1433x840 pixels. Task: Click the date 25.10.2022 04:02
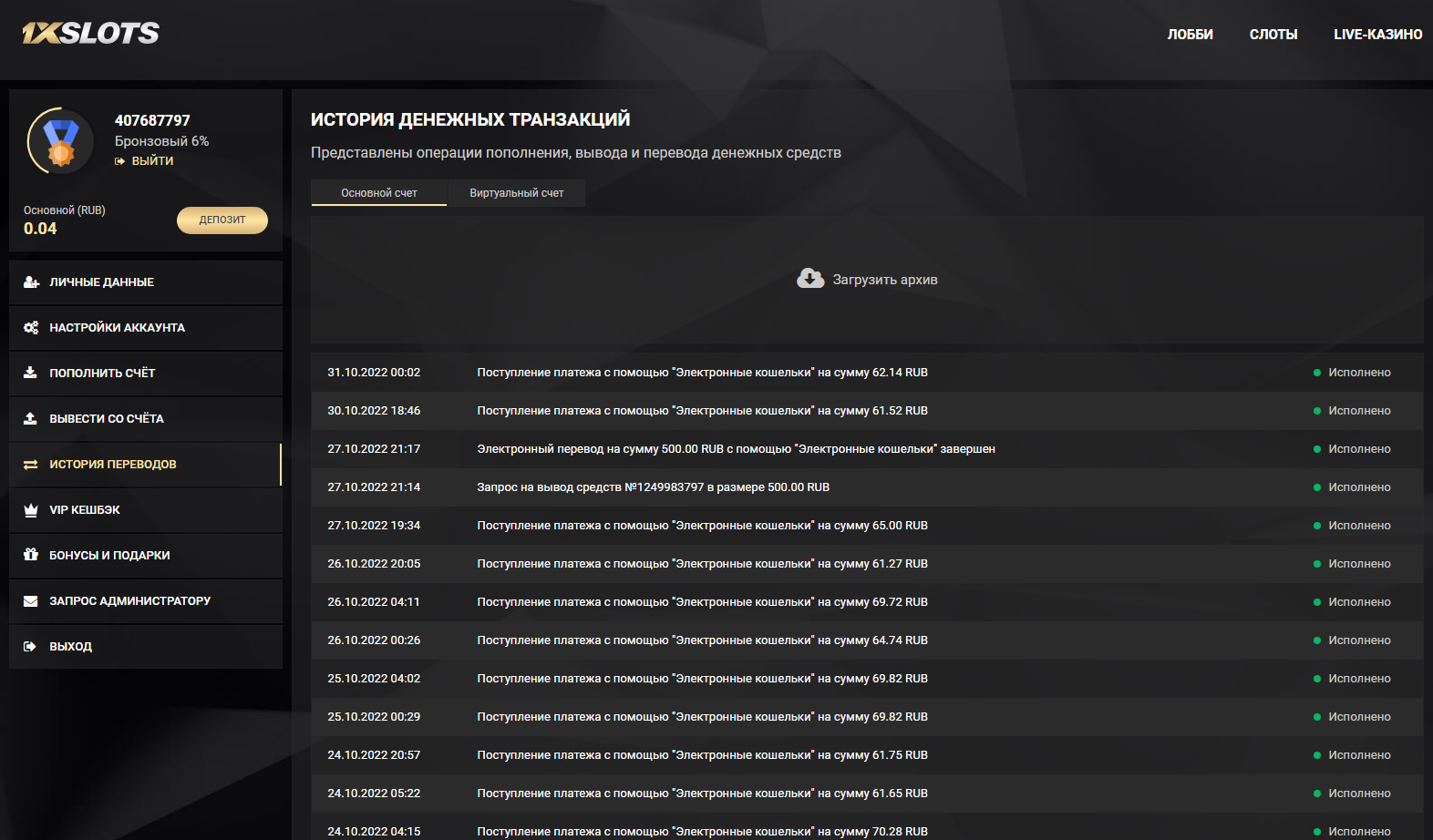click(x=374, y=679)
